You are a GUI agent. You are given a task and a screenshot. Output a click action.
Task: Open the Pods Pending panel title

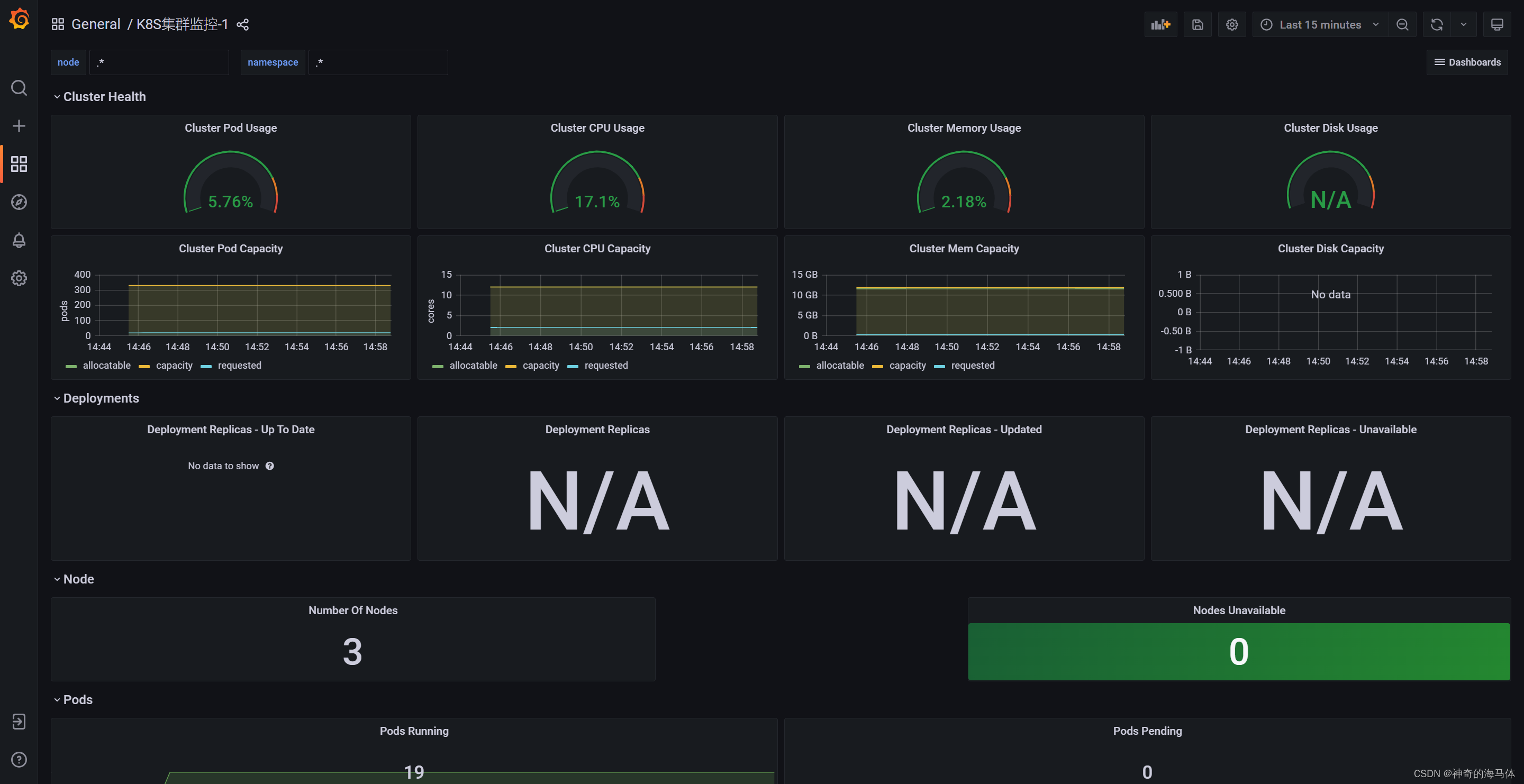[x=1147, y=731]
